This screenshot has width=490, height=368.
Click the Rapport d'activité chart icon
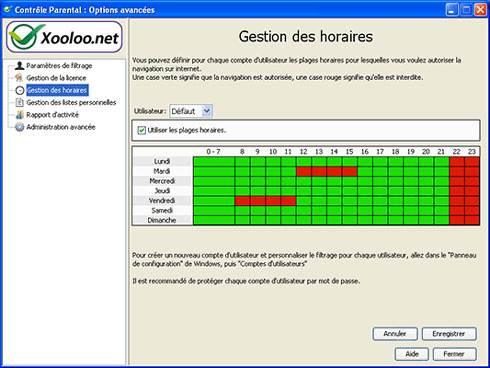click(x=20, y=115)
